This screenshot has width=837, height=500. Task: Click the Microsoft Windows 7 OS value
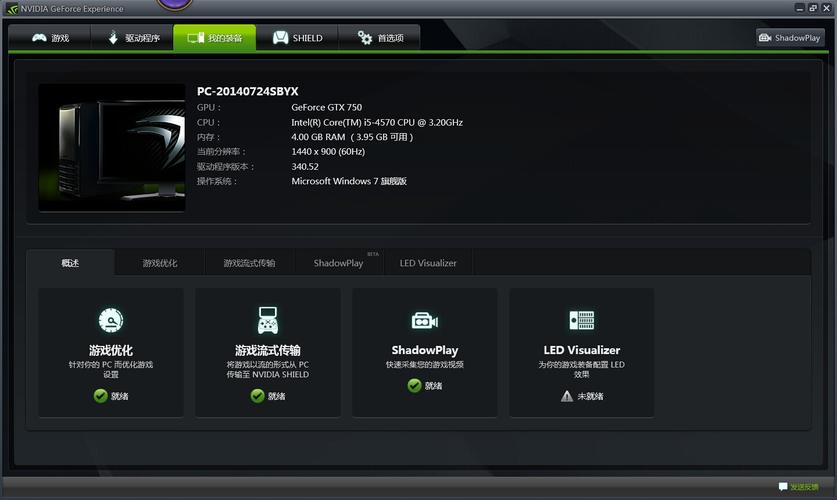tap(349, 181)
